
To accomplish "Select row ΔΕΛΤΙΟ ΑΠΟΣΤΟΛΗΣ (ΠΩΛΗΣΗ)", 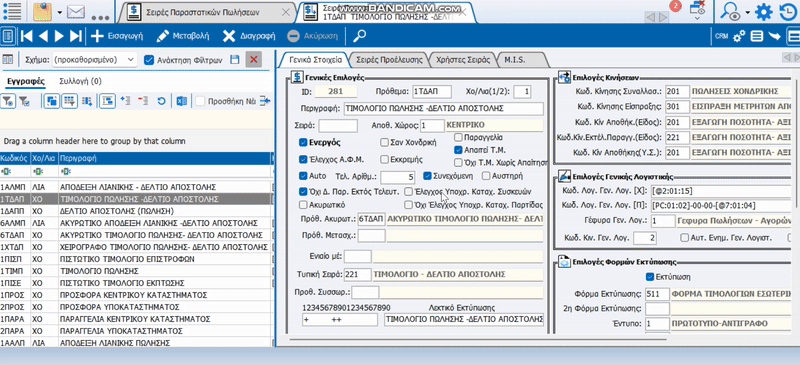I will 136,211.
